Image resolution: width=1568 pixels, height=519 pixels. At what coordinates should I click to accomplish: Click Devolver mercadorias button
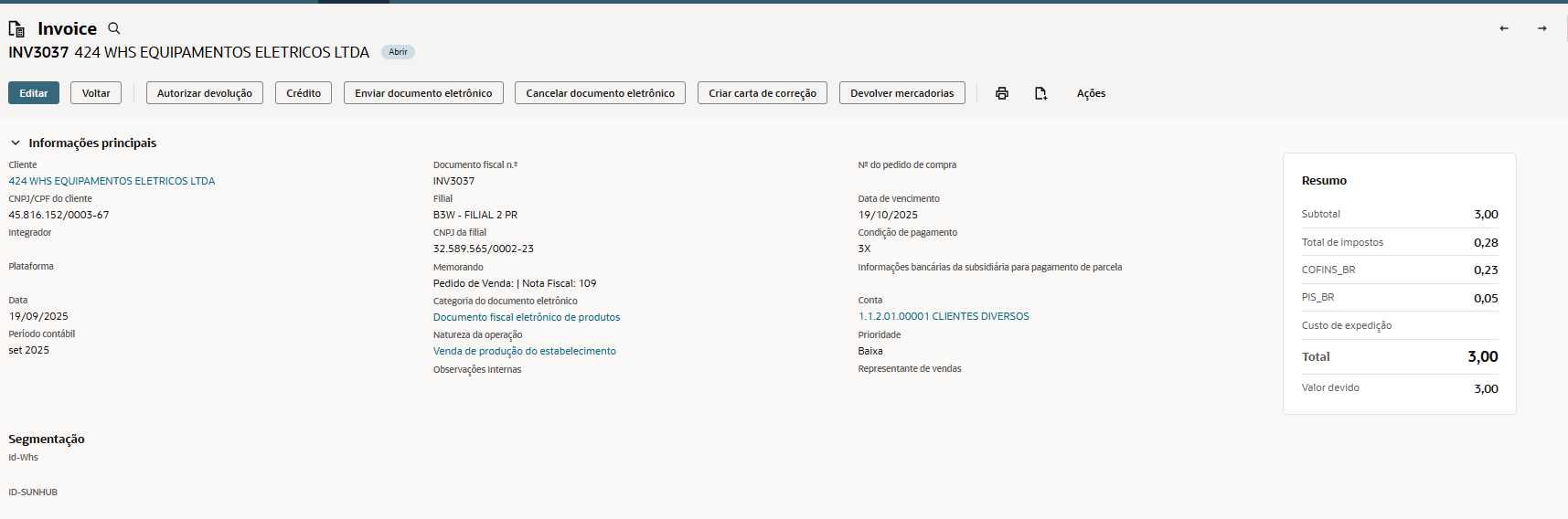(901, 93)
